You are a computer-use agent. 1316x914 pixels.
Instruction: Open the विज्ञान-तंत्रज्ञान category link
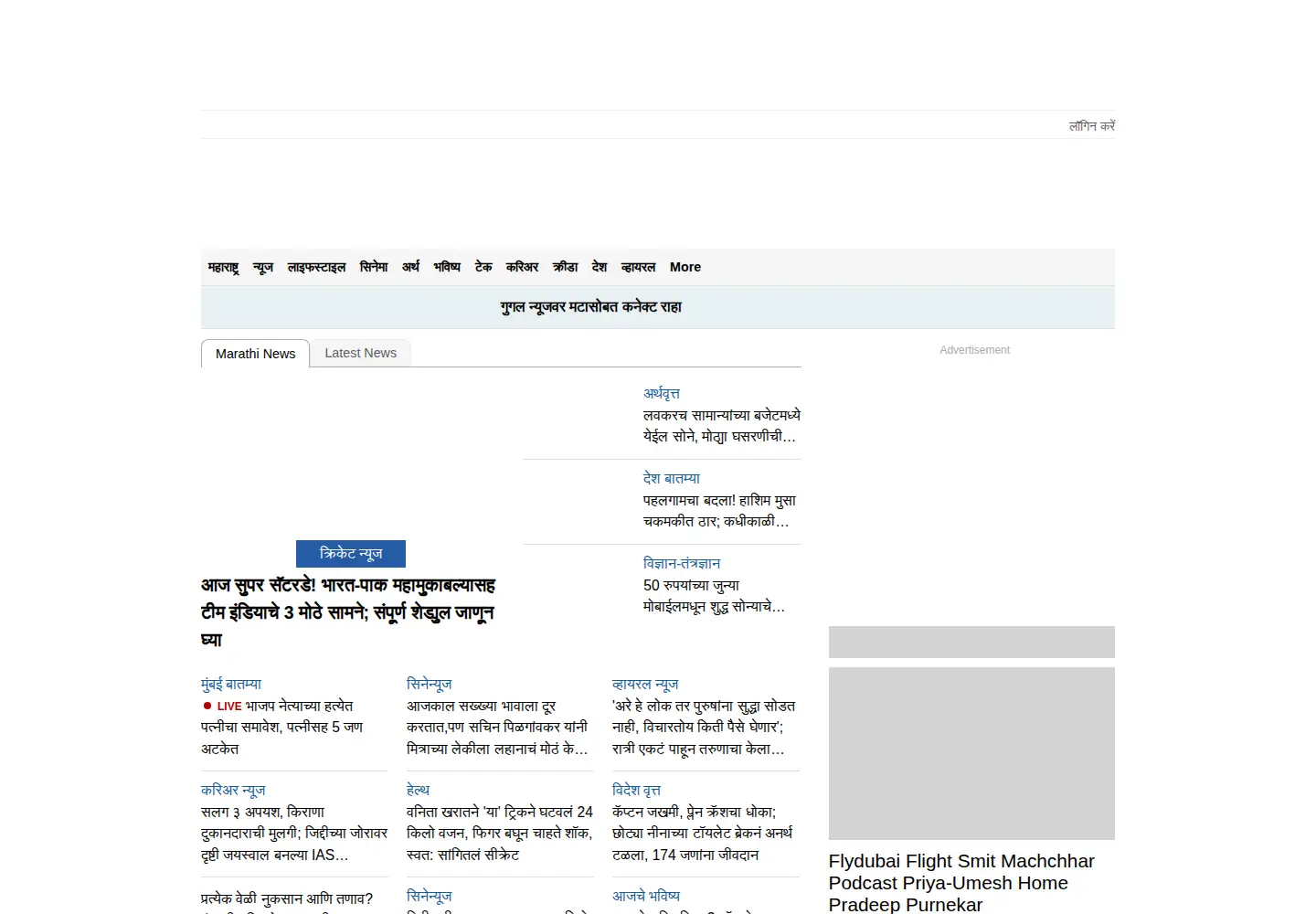click(682, 563)
